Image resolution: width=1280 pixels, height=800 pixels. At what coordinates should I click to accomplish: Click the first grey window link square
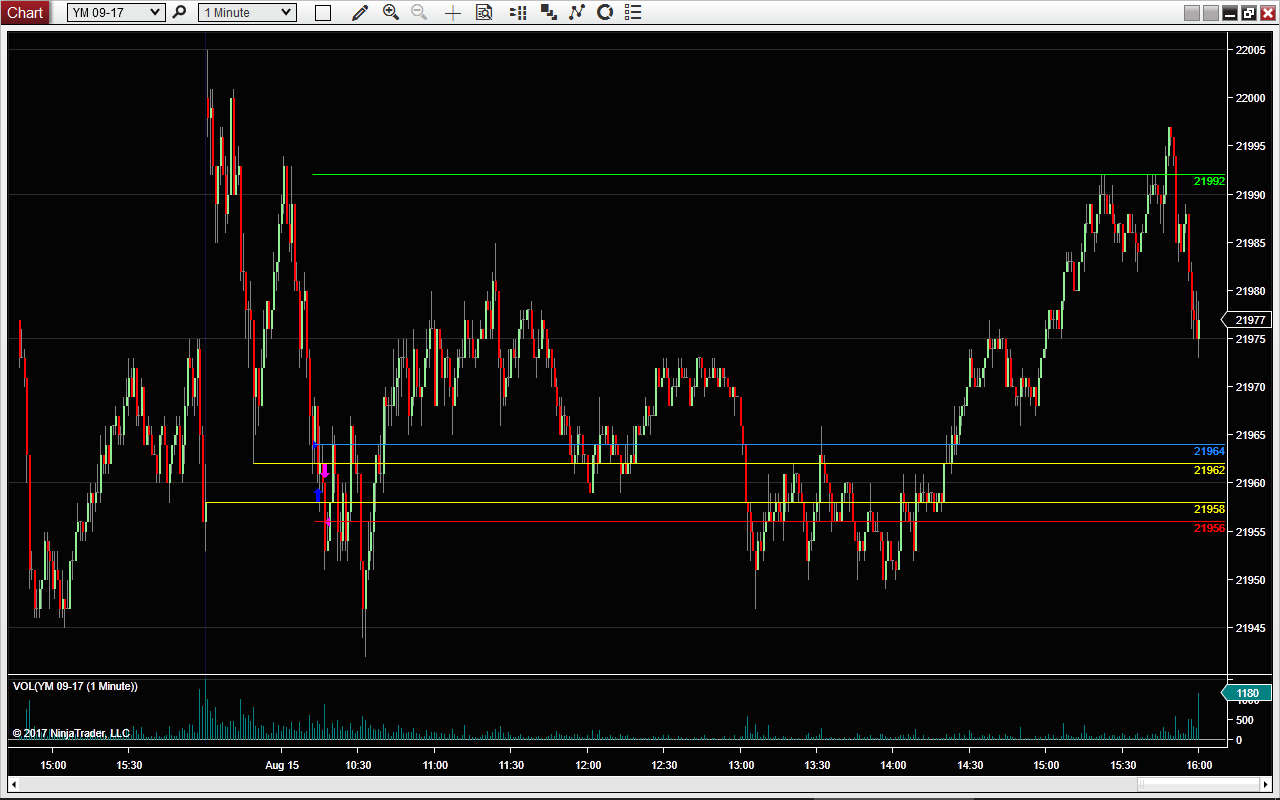point(1191,13)
